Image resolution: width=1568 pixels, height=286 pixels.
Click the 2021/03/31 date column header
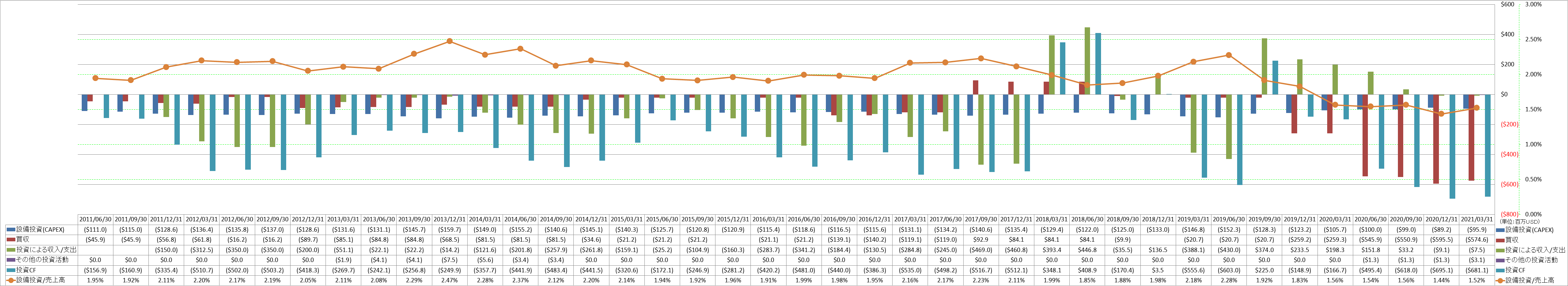[1477, 220]
